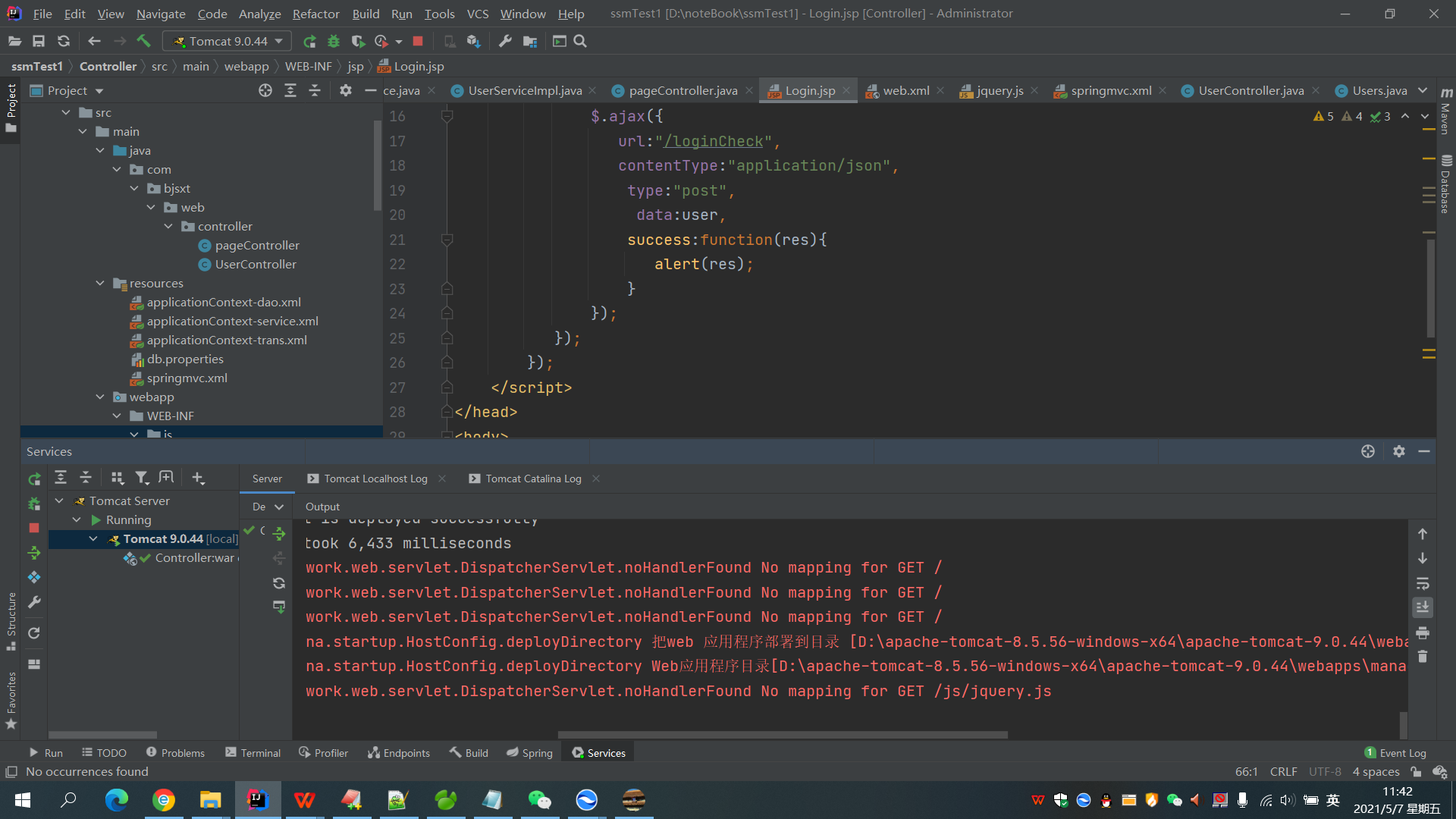Toggle the Favorites tool window on the left edge
1456x819 pixels.
click(11, 701)
